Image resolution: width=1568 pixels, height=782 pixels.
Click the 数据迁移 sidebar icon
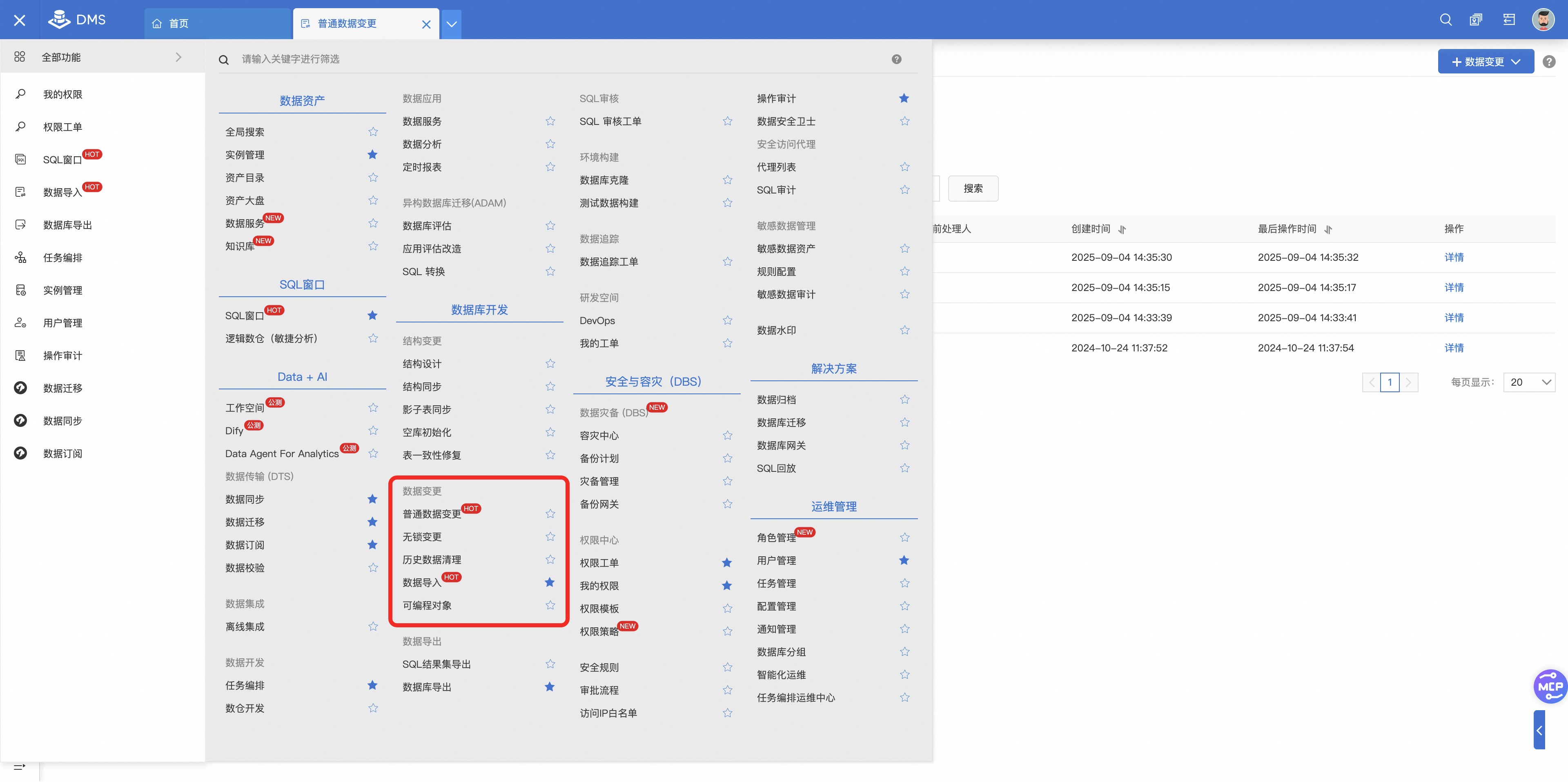21,388
